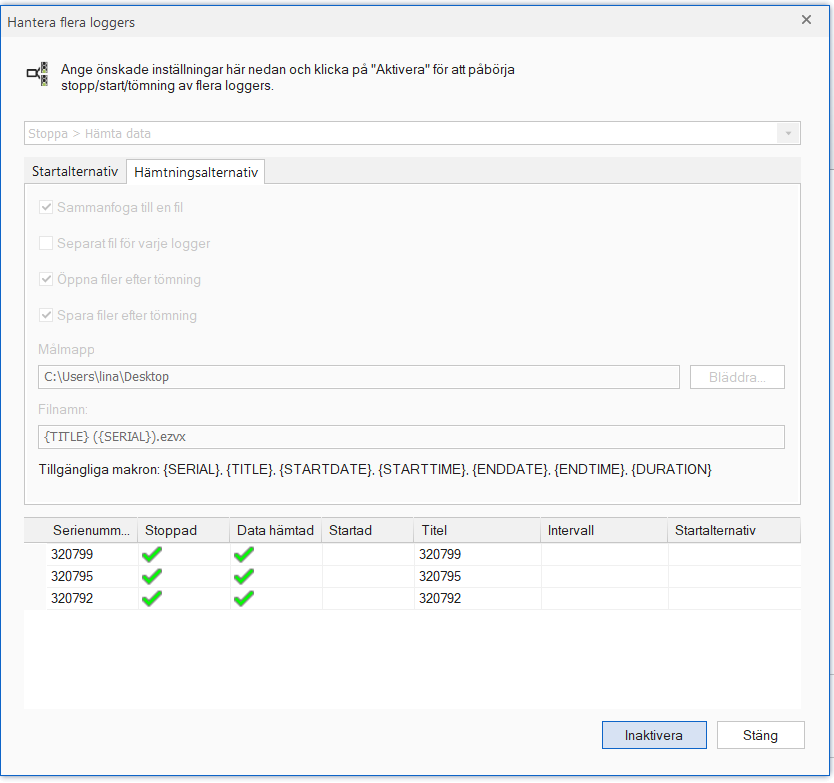Click Stoppad checkmark for logger 320795
Screen dimensions: 834x783
pos(152,576)
